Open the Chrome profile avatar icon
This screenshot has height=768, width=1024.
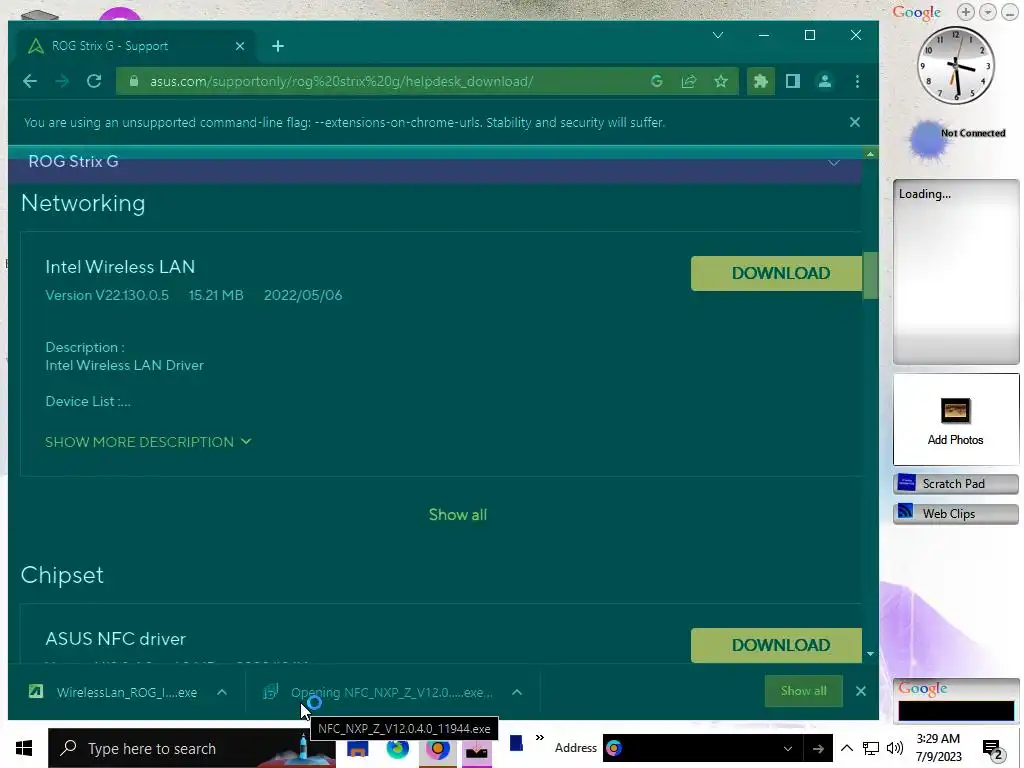(x=825, y=81)
